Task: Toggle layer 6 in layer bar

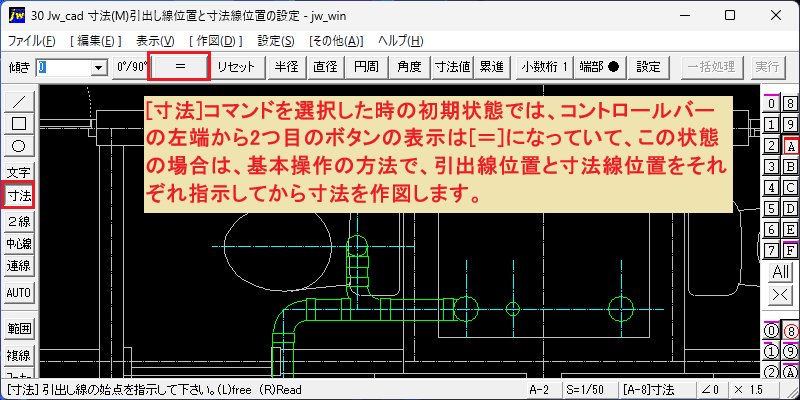Action: click(x=772, y=230)
